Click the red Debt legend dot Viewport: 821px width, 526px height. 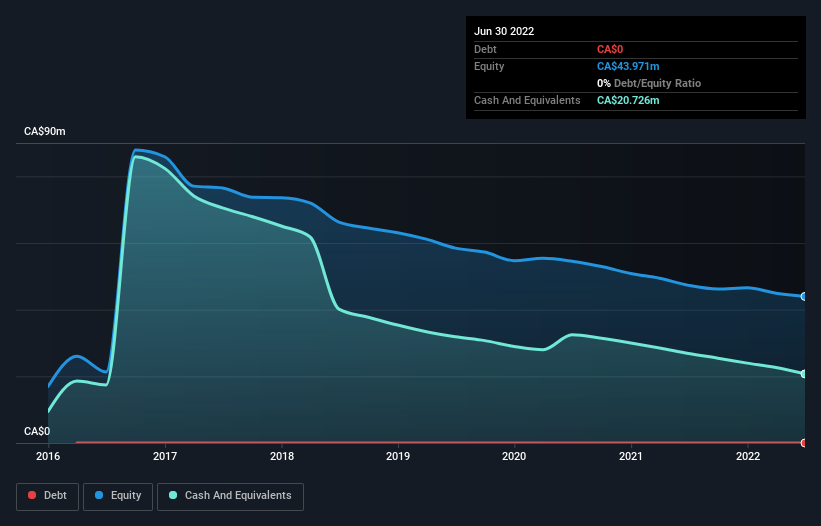[x=32, y=495]
